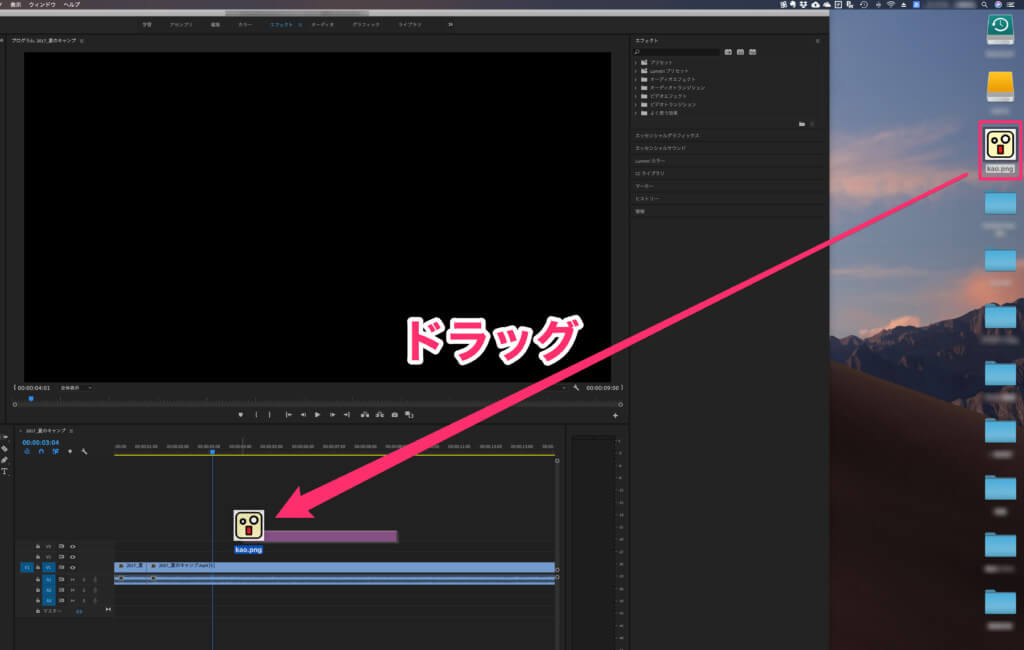Screen dimensions: 1024x650
Task: Open the Lumetri カラー panel
Action: (650, 160)
